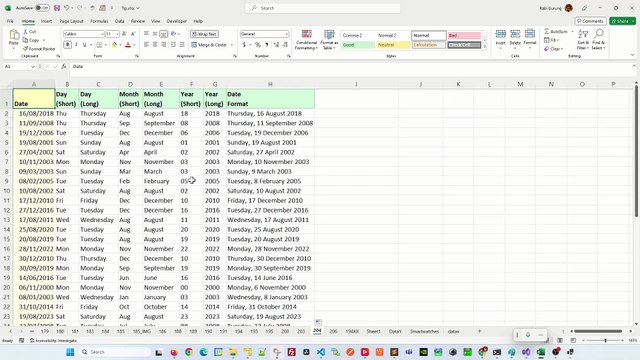Apply the Calculation cell style
This screenshot has width=640, height=360.
point(429,45)
